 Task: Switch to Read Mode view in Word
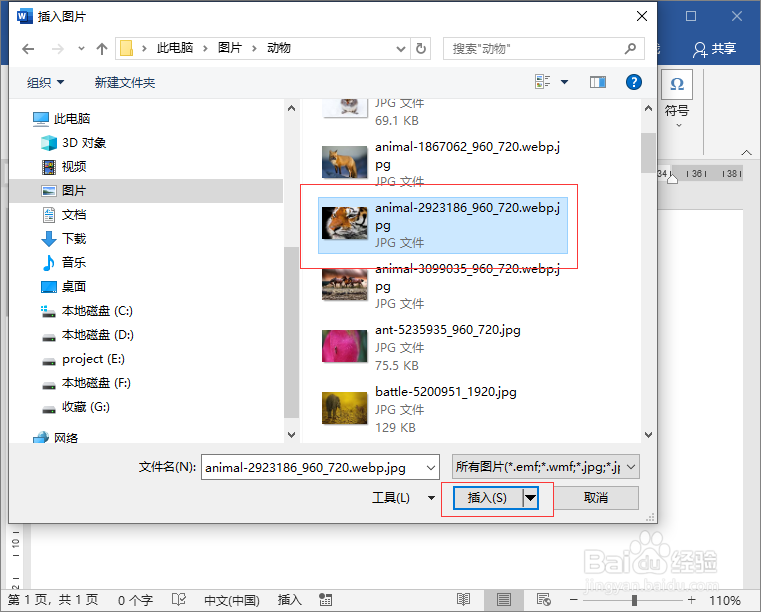coord(463,600)
